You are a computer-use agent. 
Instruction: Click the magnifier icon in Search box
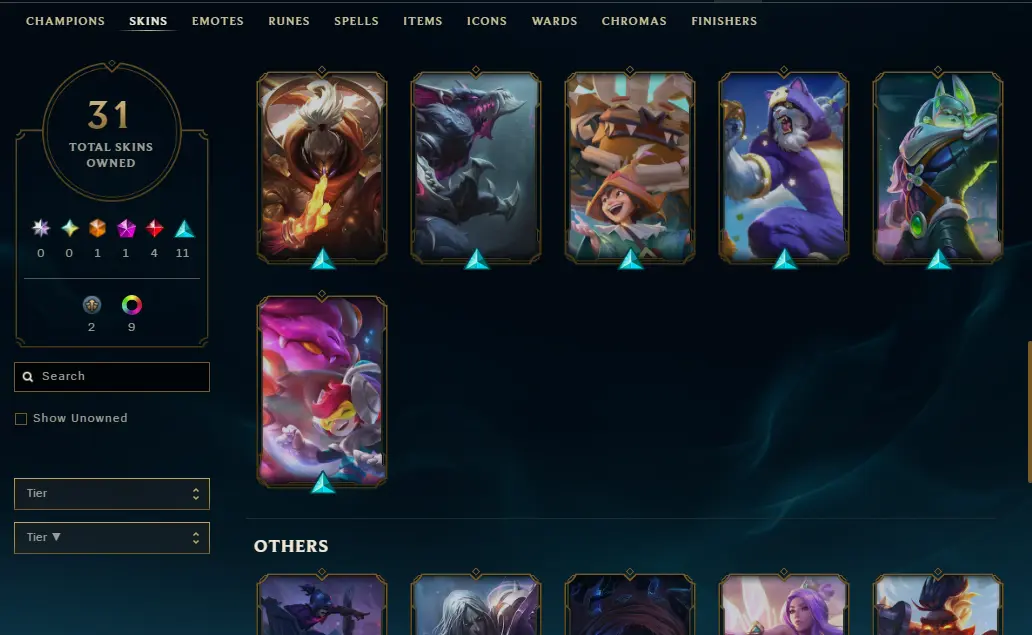28,376
